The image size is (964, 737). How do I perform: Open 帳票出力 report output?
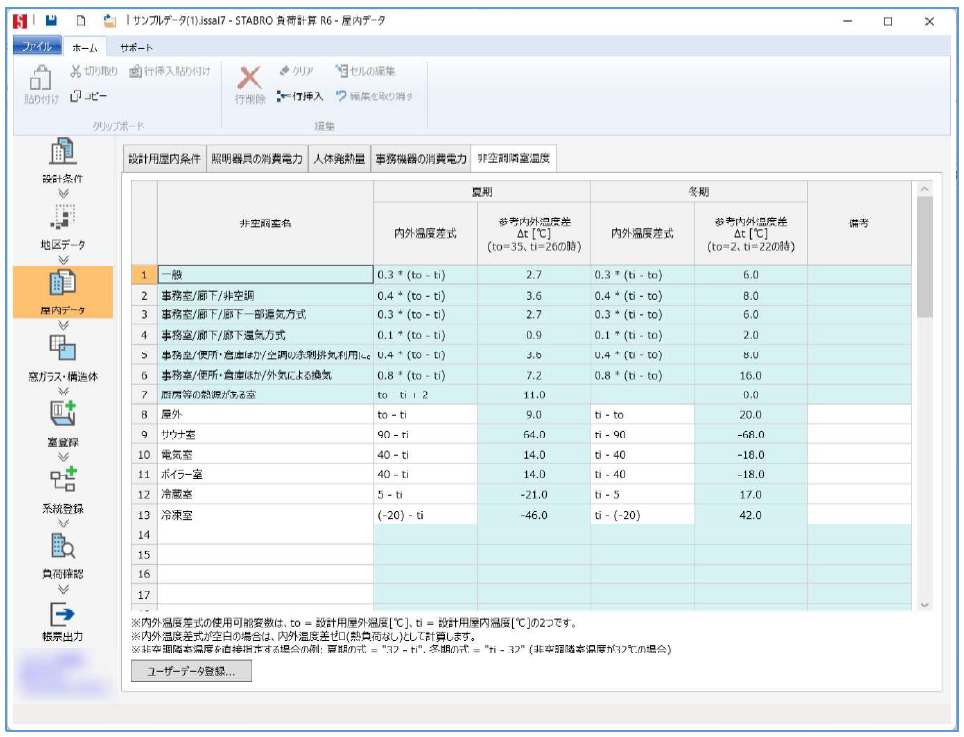[63, 616]
